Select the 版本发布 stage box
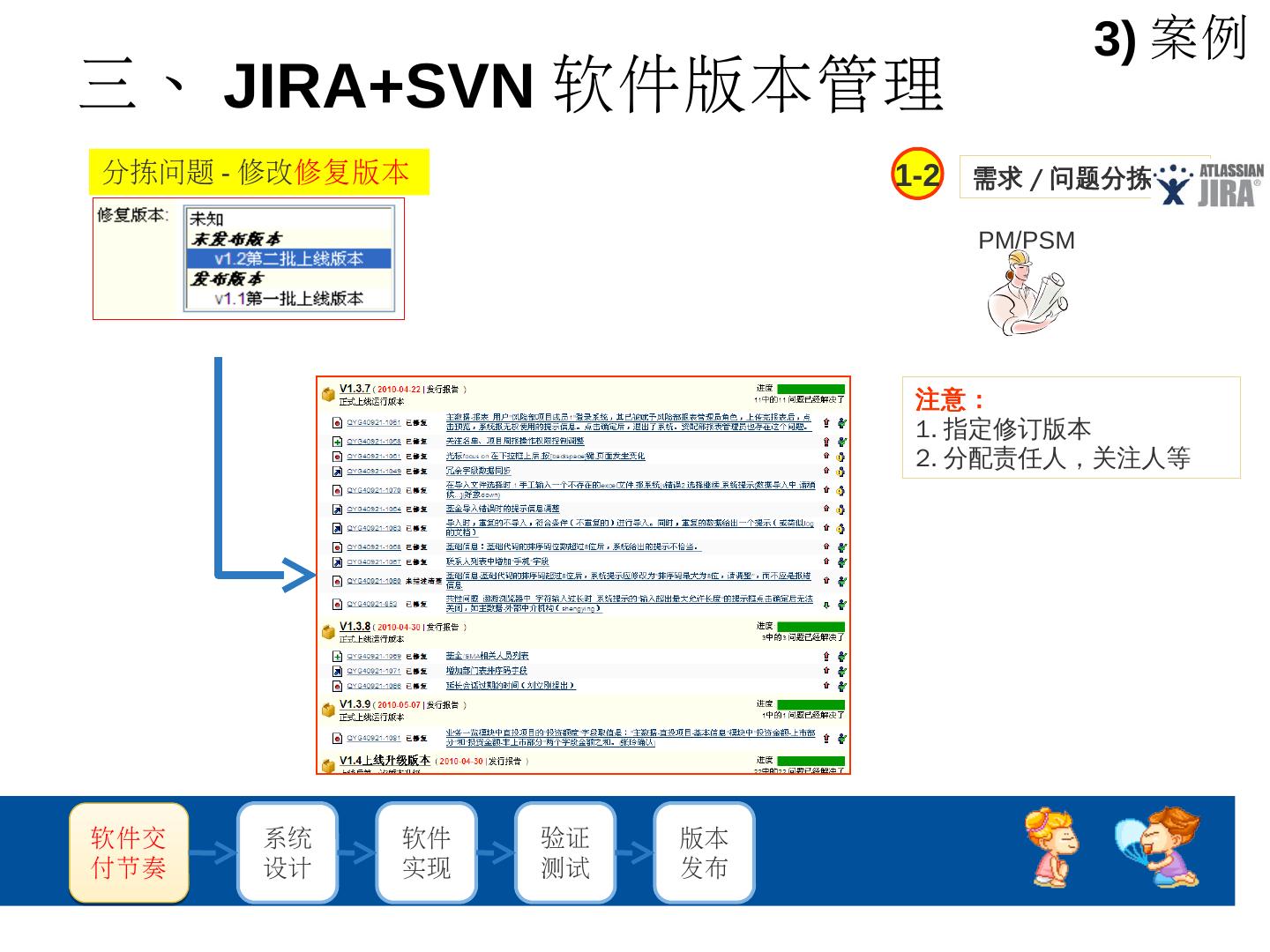1270x952 pixels. click(x=704, y=852)
